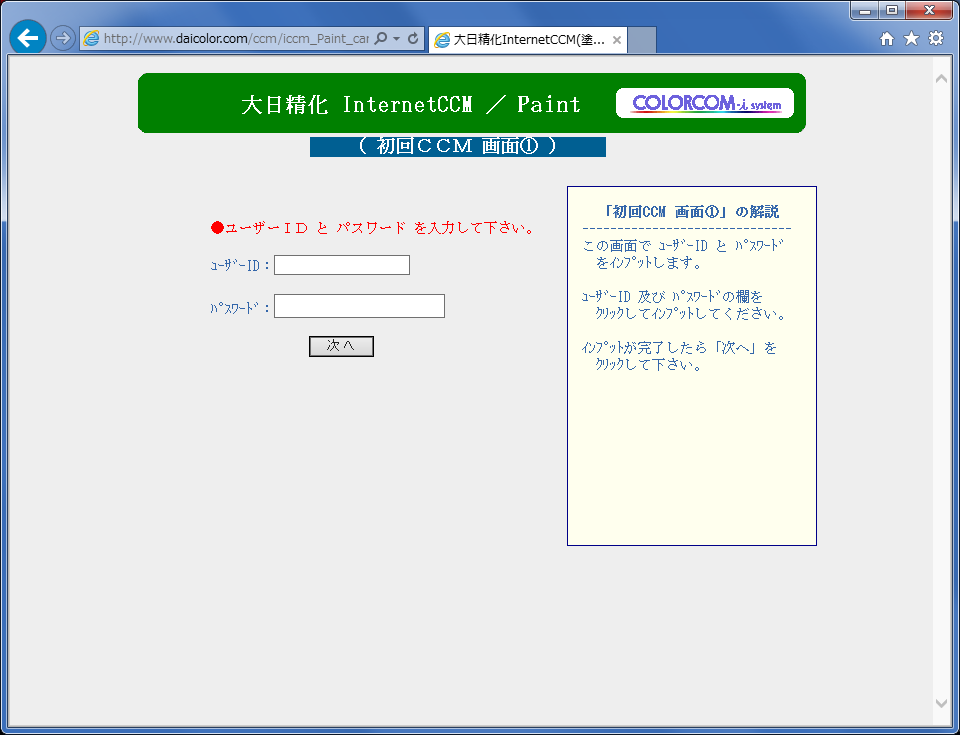Select the address bar URL text
Screen dimensions: 960x735
(236, 39)
